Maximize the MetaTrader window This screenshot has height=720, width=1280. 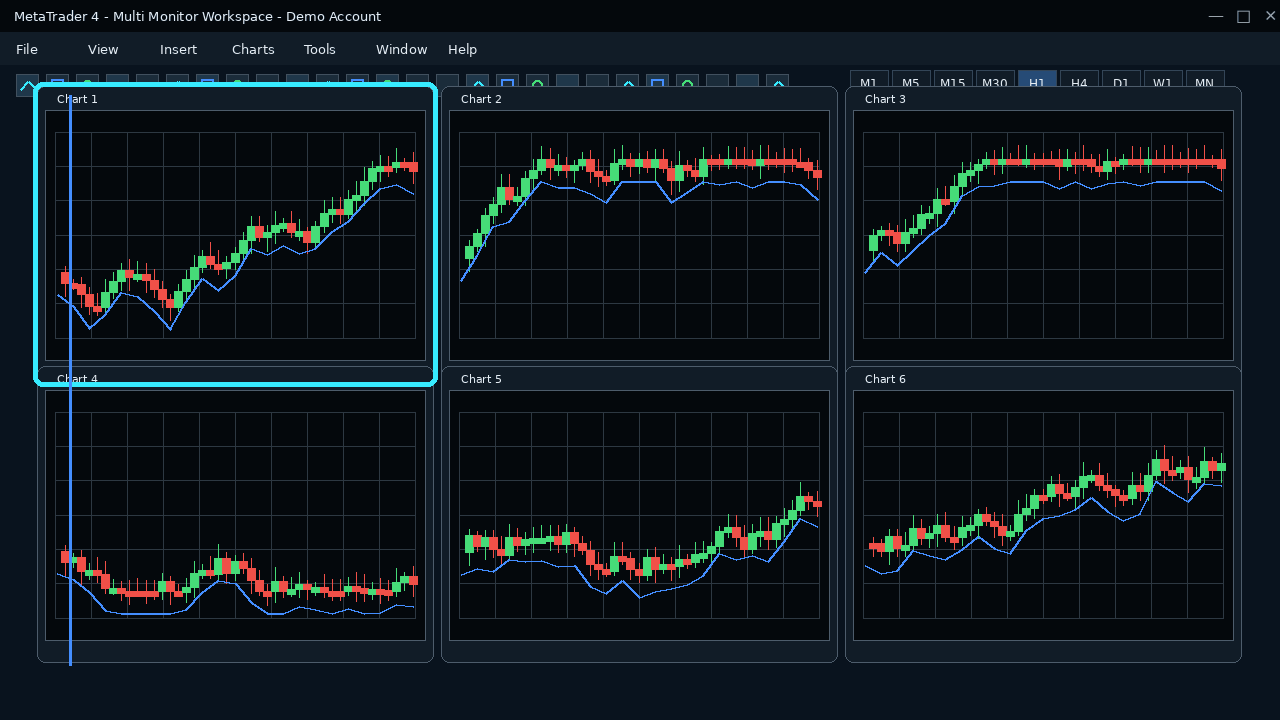pos(1243,16)
